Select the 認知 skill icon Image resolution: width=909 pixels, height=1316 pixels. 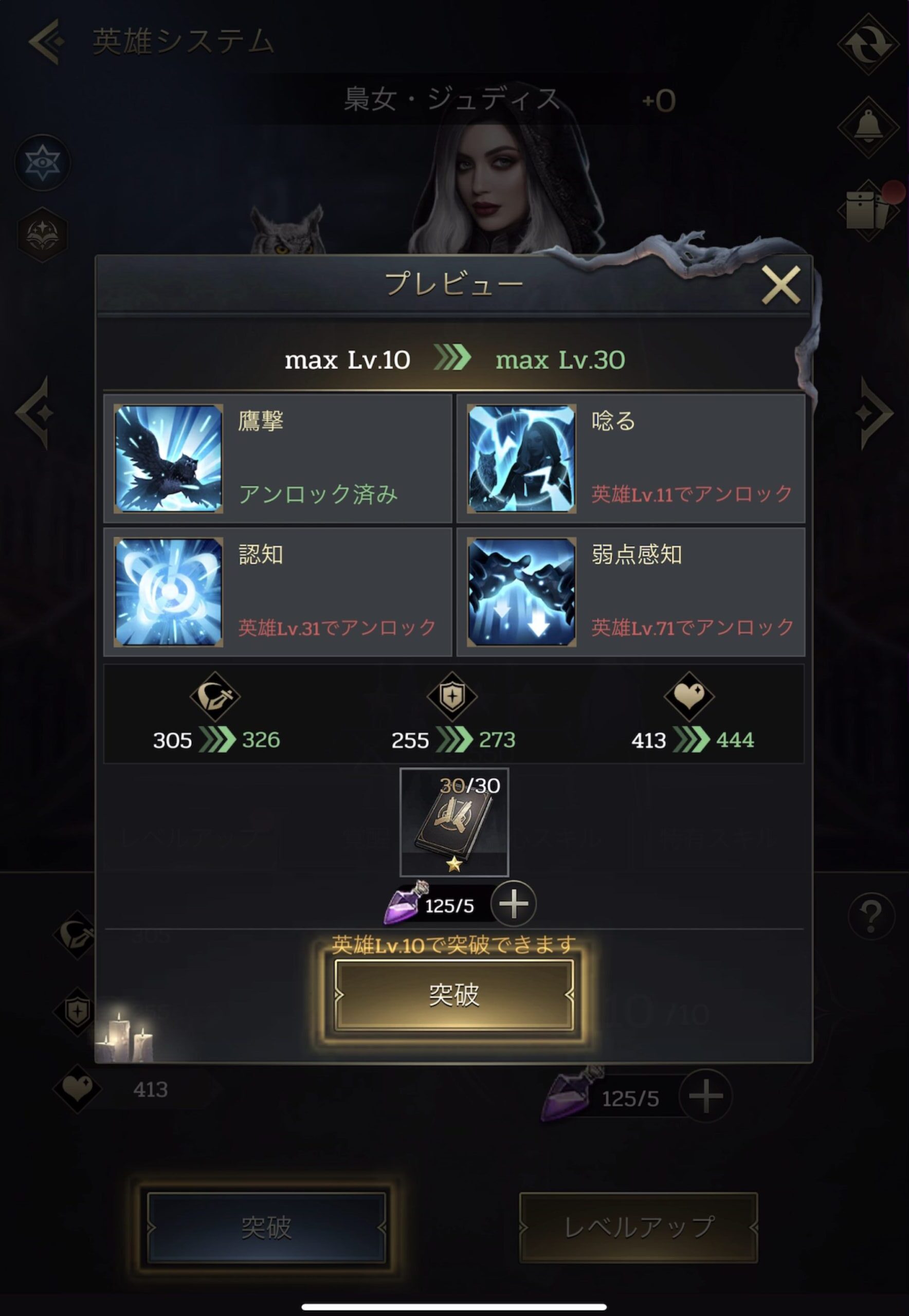168,592
